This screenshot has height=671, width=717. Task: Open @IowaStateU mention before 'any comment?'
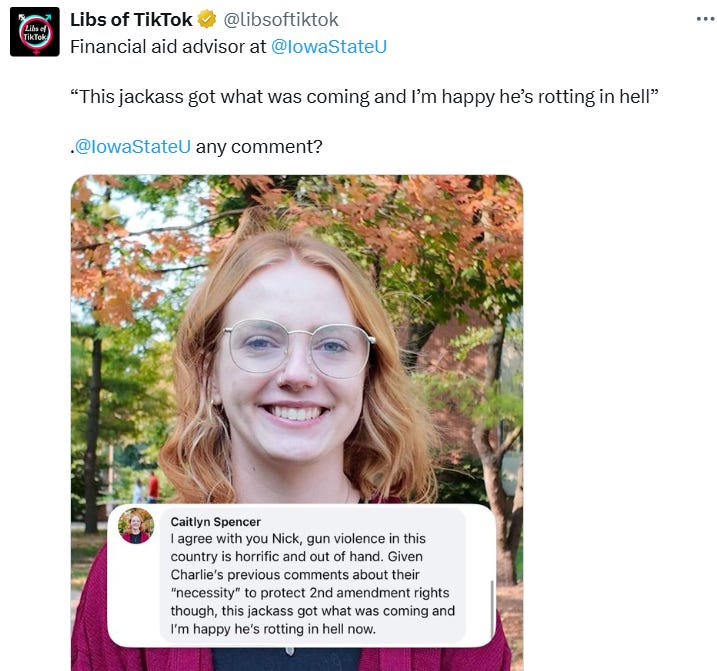[x=132, y=147]
